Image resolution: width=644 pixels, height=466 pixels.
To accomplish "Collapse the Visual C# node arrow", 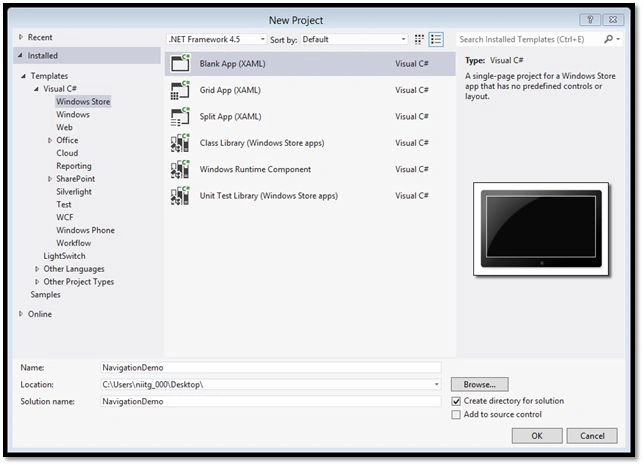I will click(x=36, y=89).
